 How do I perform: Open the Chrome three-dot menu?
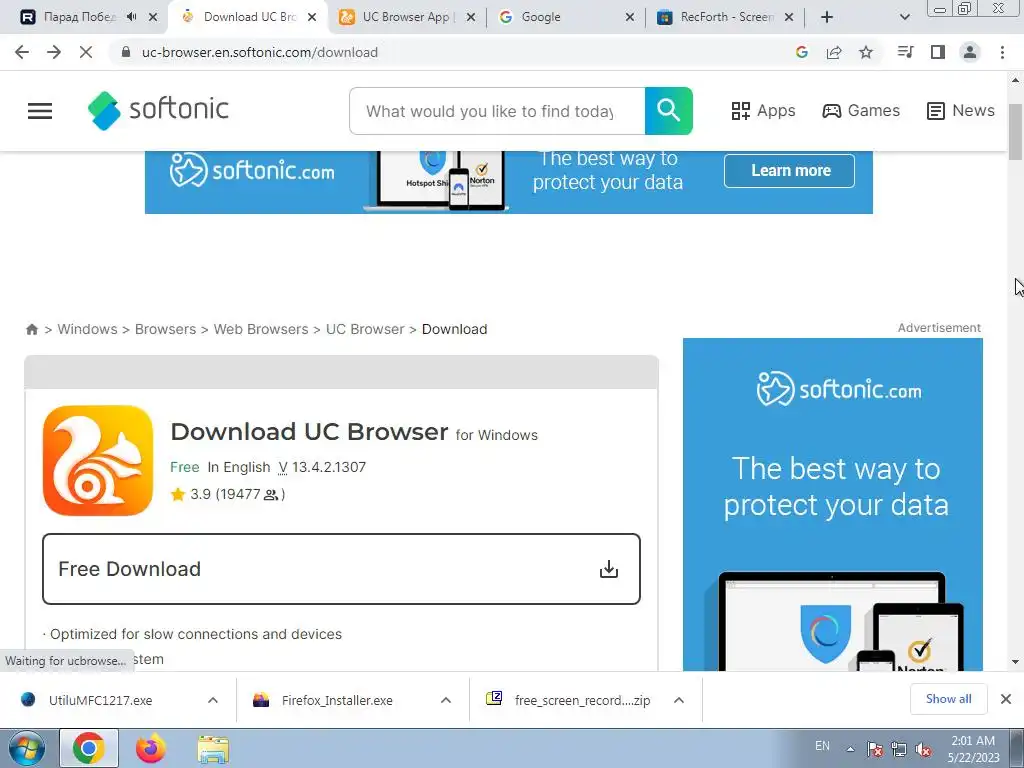(1002, 52)
